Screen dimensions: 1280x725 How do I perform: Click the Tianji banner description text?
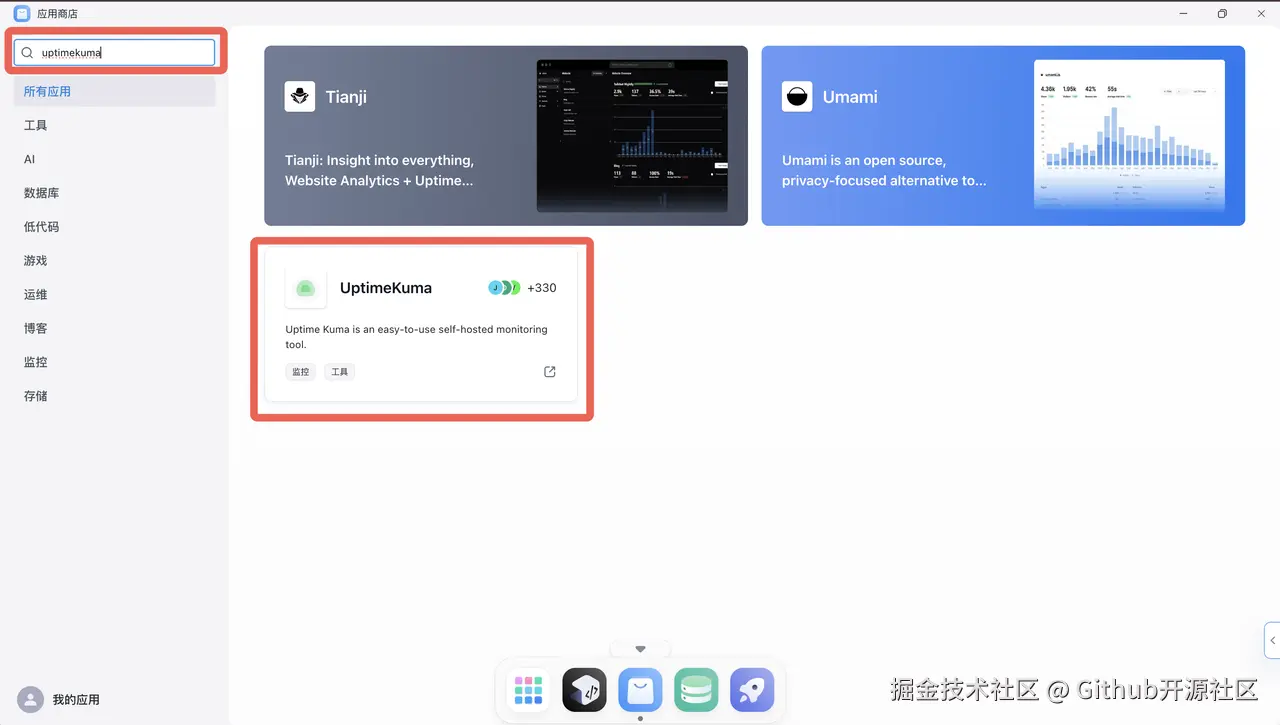pyautogui.click(x=380, y=170)
